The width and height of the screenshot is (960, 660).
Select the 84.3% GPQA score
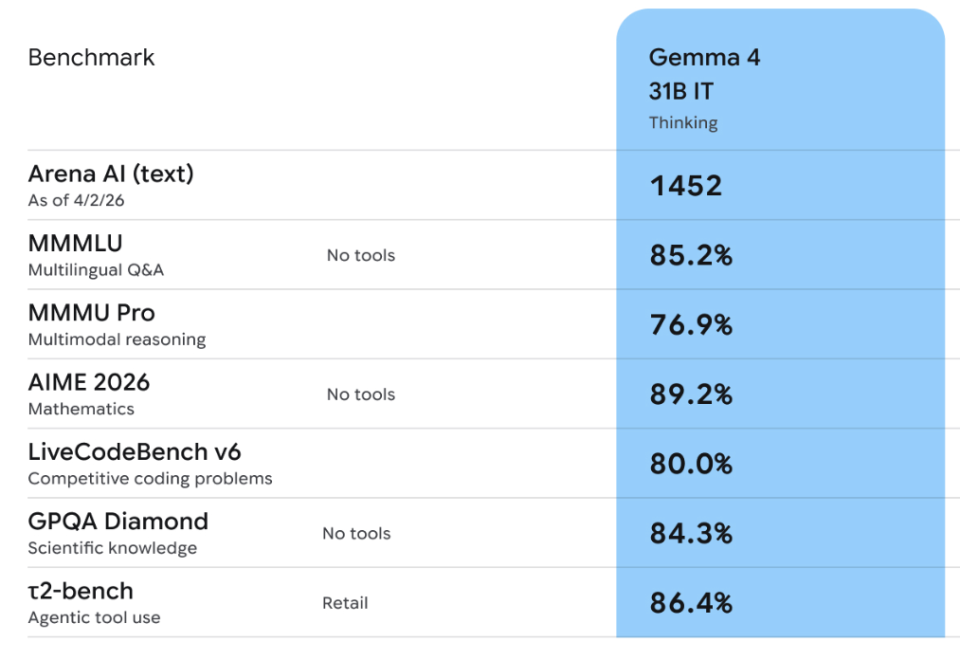tap(691, 534)
